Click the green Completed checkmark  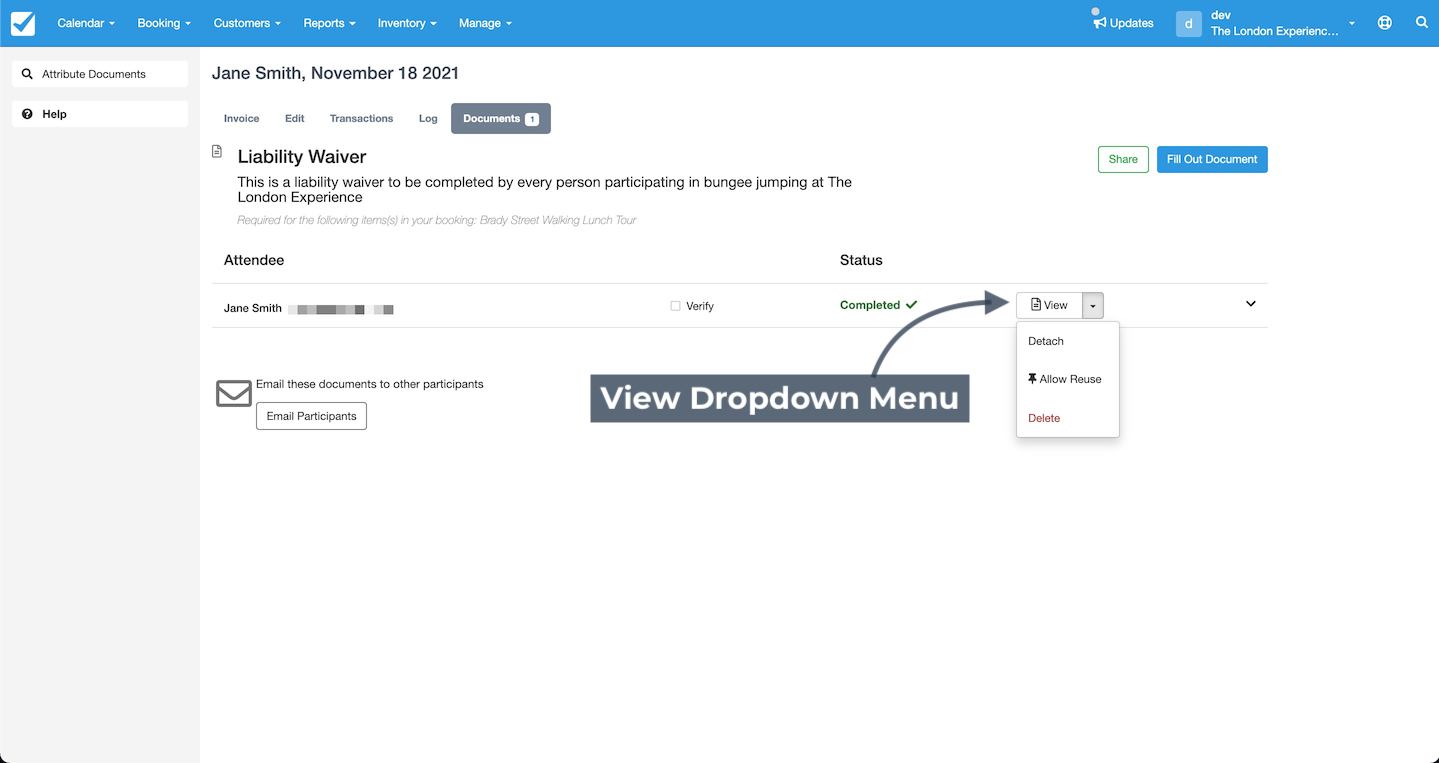911,305
